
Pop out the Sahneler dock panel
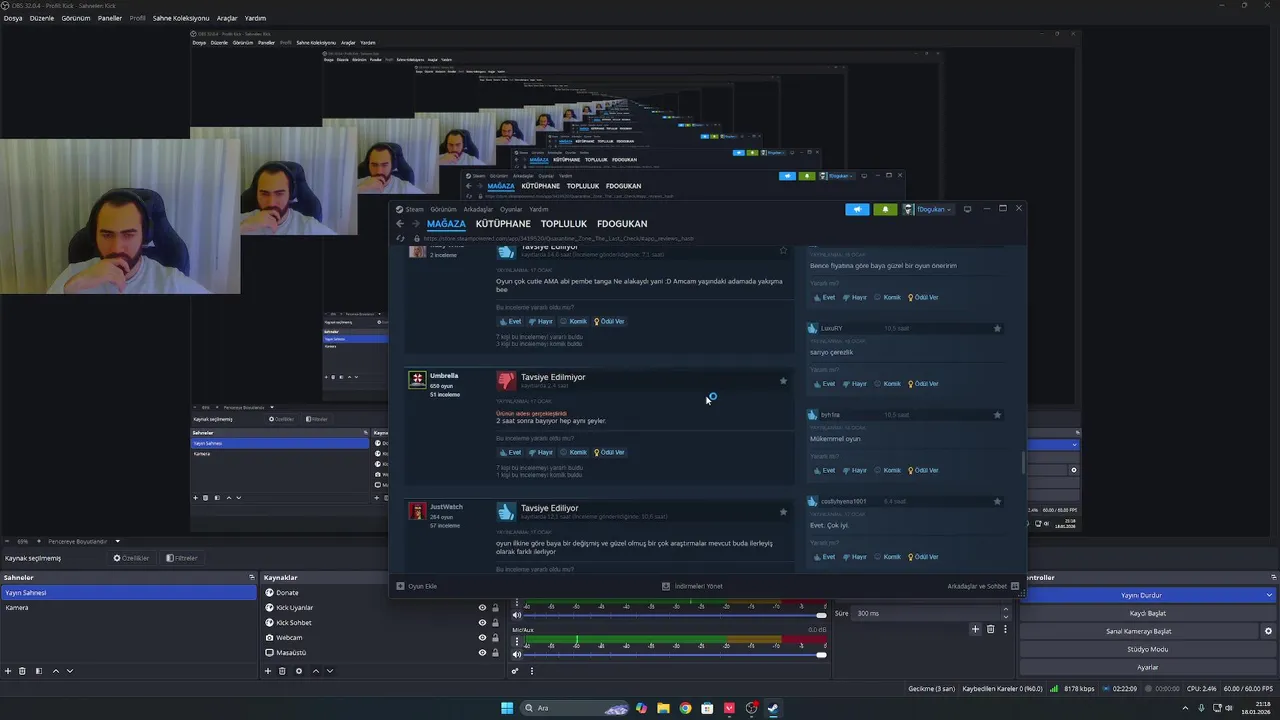[252, 577]
